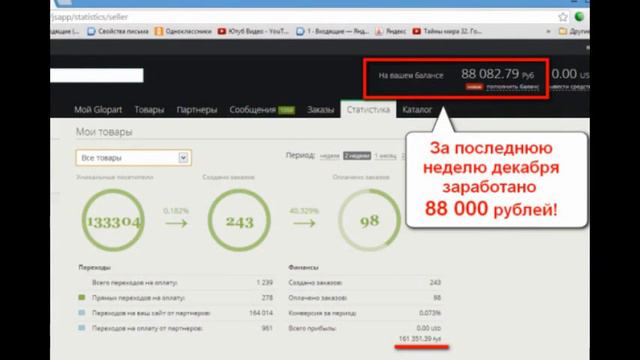The image size is (640, 360).
Task: Open the Одноклассники bookmark
Action: point(183,31)
